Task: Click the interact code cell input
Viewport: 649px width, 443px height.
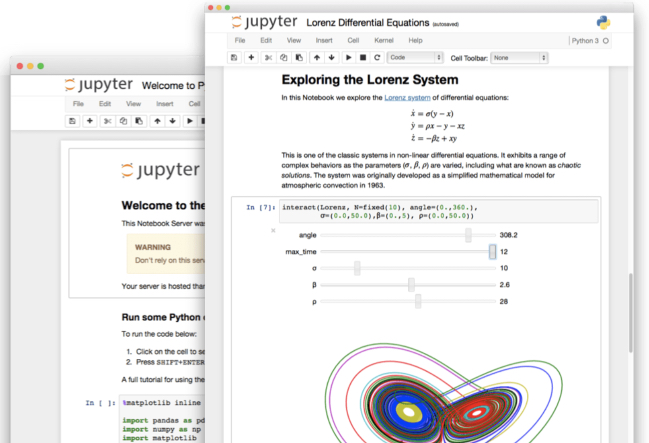Action: coord(439,212)
